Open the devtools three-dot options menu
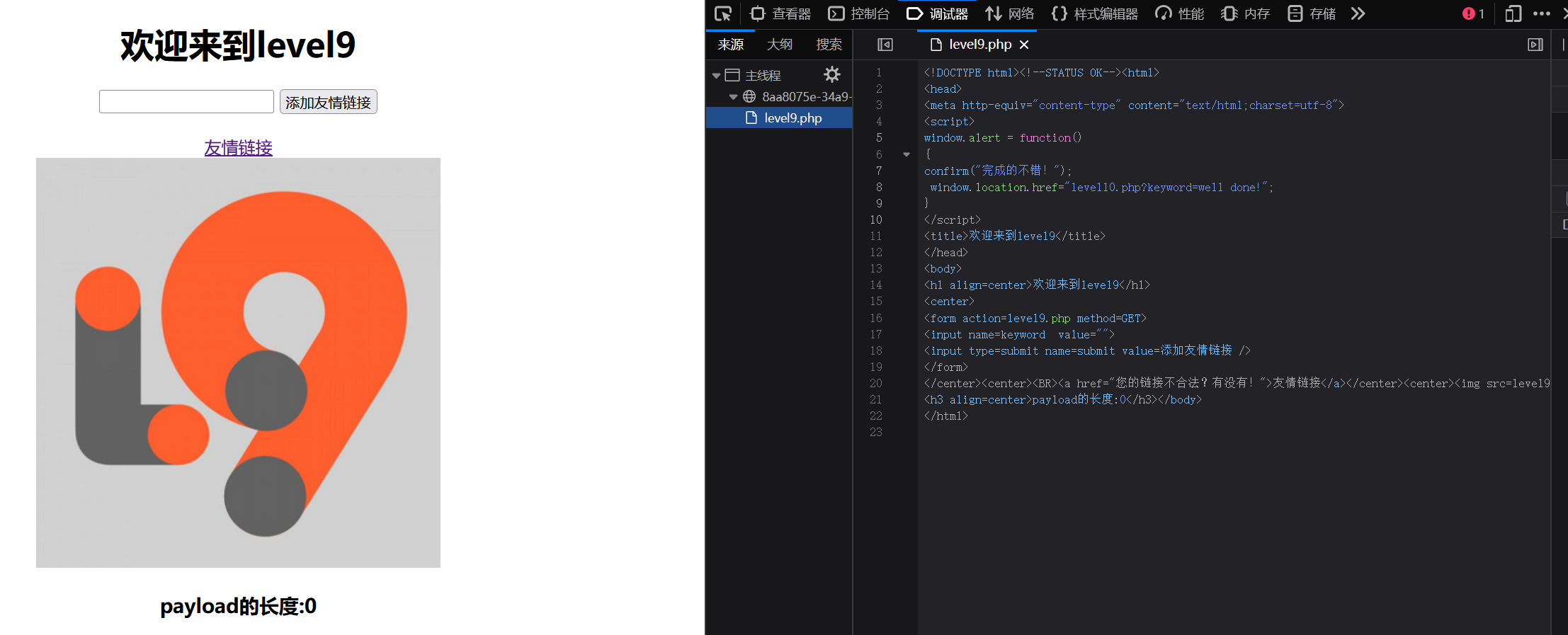This screenshot has width=1568, height=635. (1542, 13)
